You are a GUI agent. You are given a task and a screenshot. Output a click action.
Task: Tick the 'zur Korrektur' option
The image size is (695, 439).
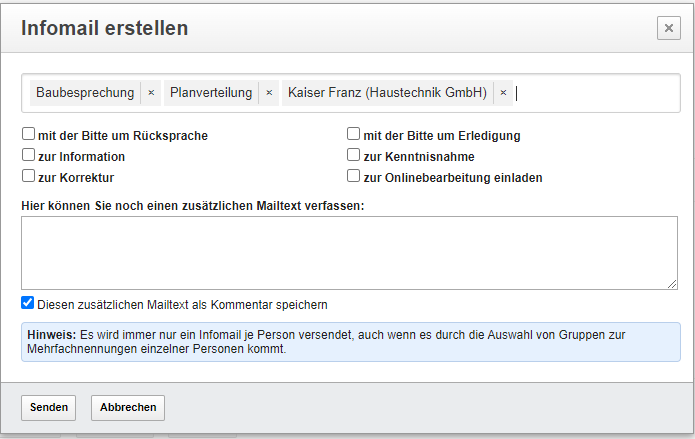pos(28,177)
